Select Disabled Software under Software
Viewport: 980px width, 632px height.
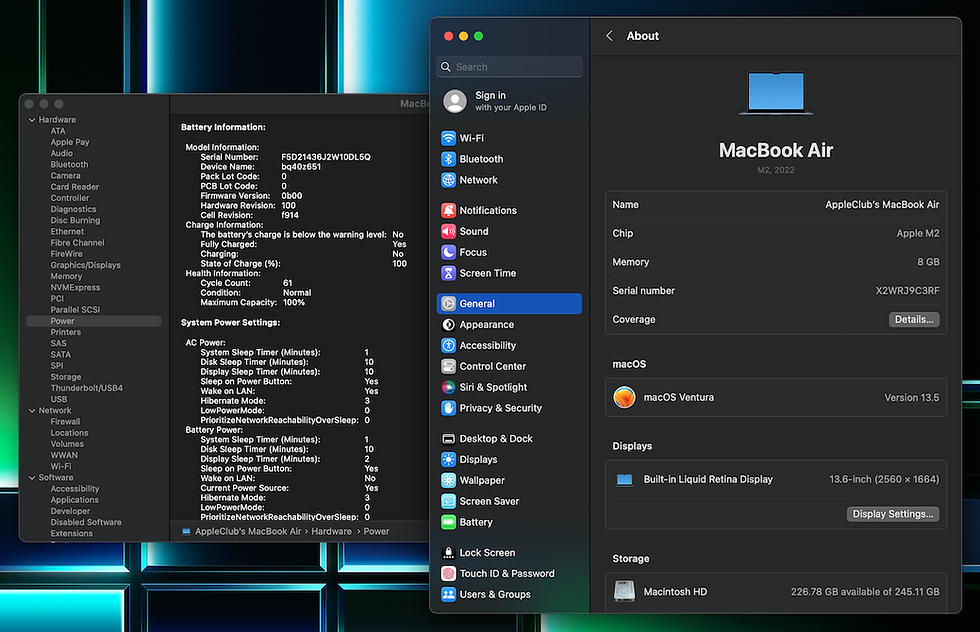click(x=86, y=523)
